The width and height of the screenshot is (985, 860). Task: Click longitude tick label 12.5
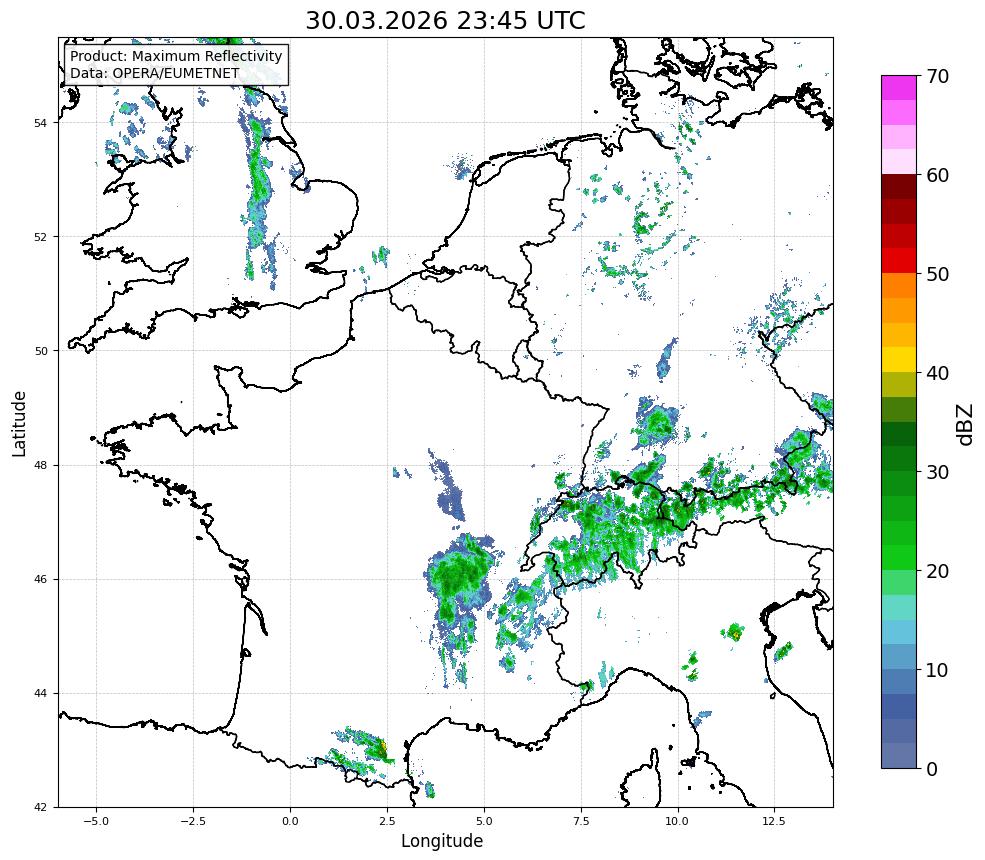774,821
